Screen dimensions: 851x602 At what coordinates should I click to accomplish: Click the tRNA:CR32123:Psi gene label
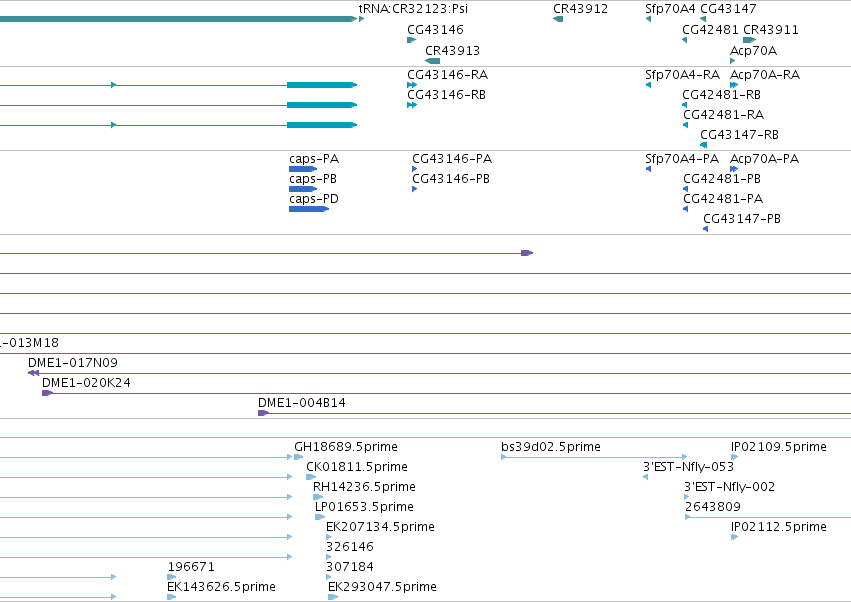[413, 9]
